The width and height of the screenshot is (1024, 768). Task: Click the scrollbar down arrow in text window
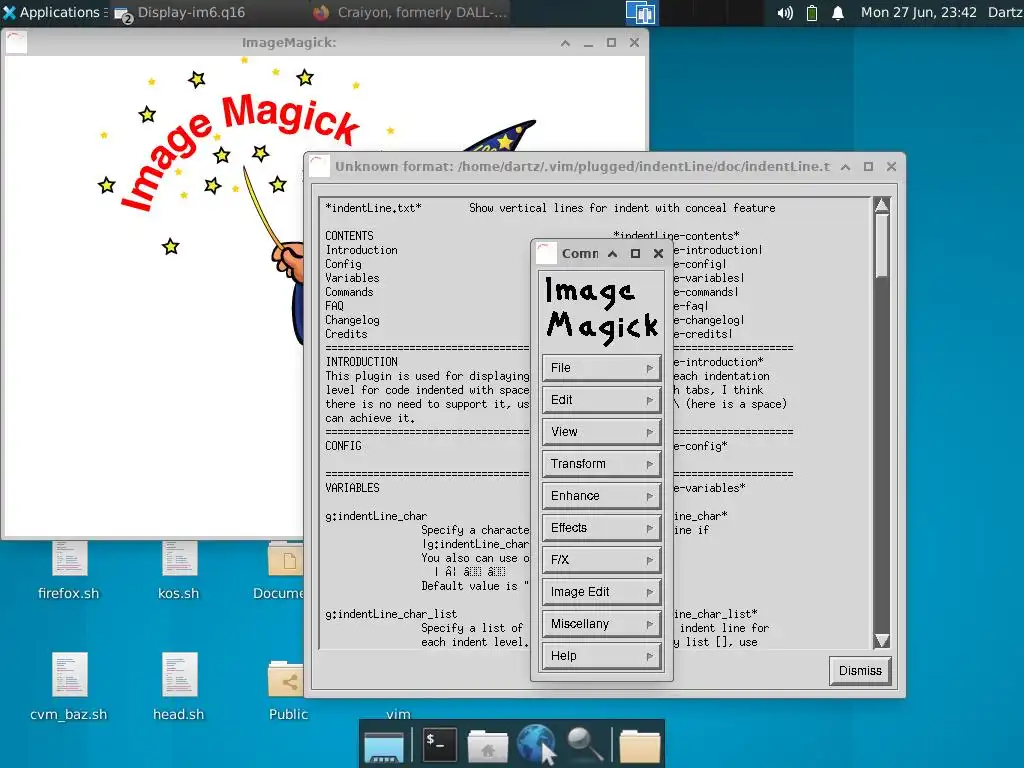click(882, 641)
